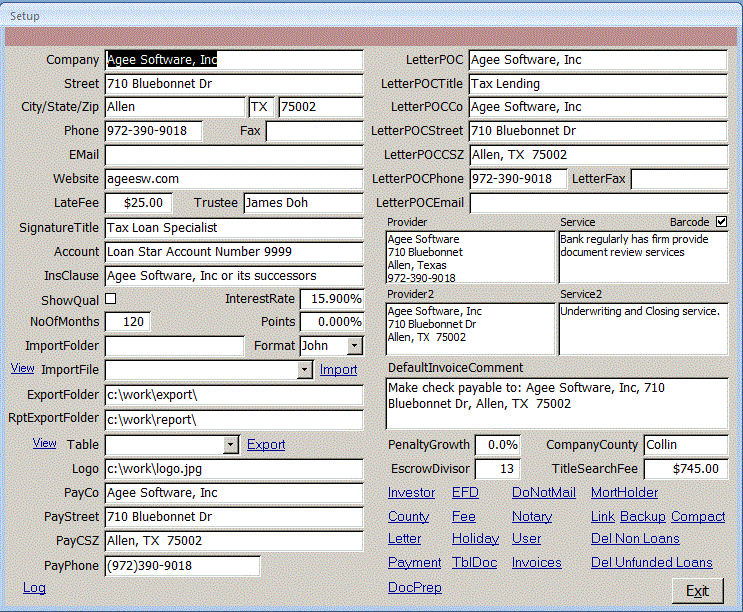Click the Exit button

tap(697, 591)
